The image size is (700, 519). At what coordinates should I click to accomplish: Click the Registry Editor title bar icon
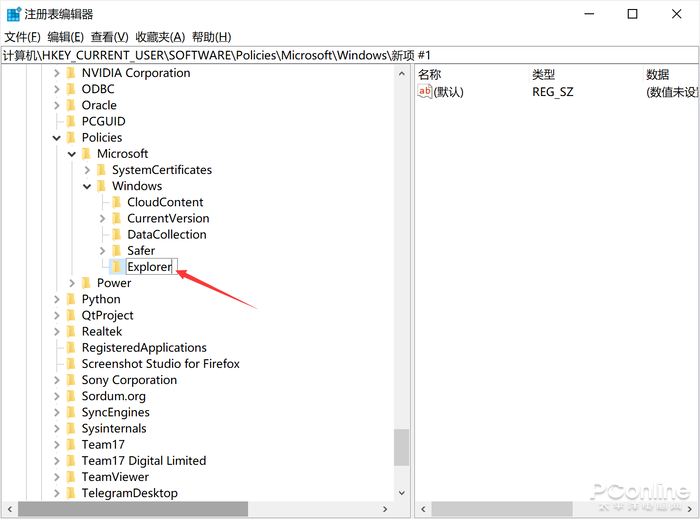point(14,14)
